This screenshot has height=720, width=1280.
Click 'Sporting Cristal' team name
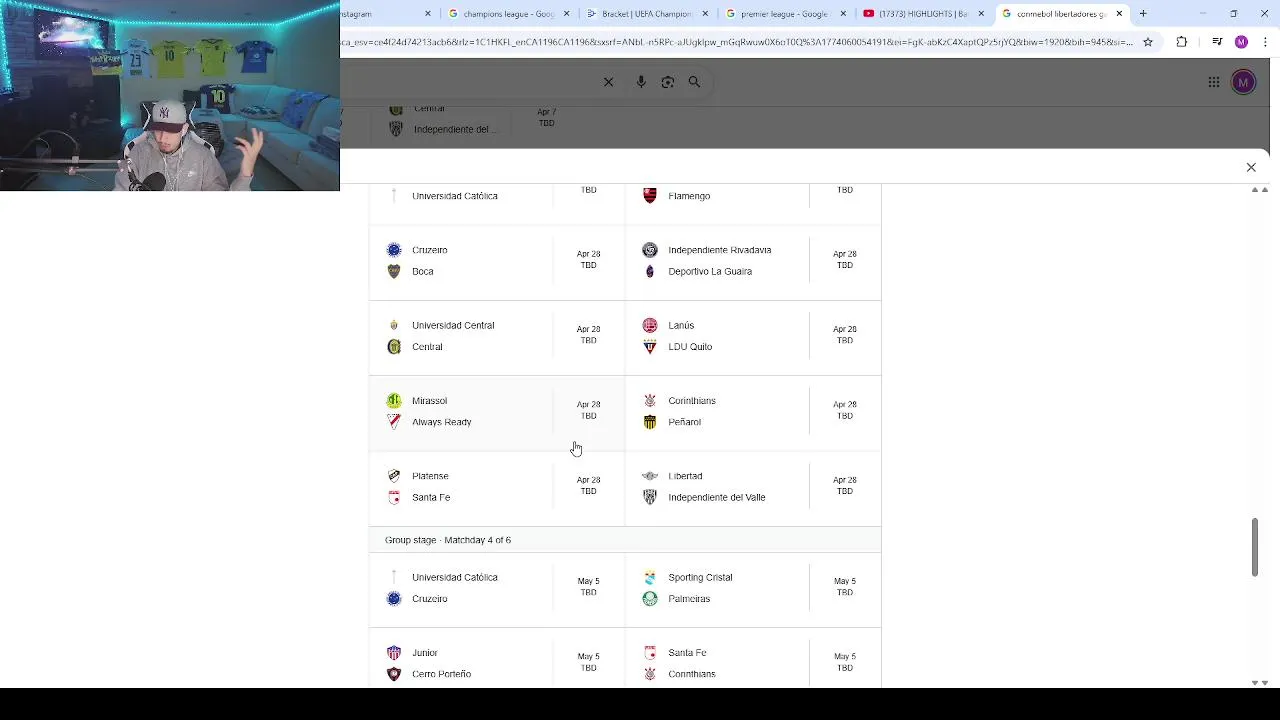point(700,577)
